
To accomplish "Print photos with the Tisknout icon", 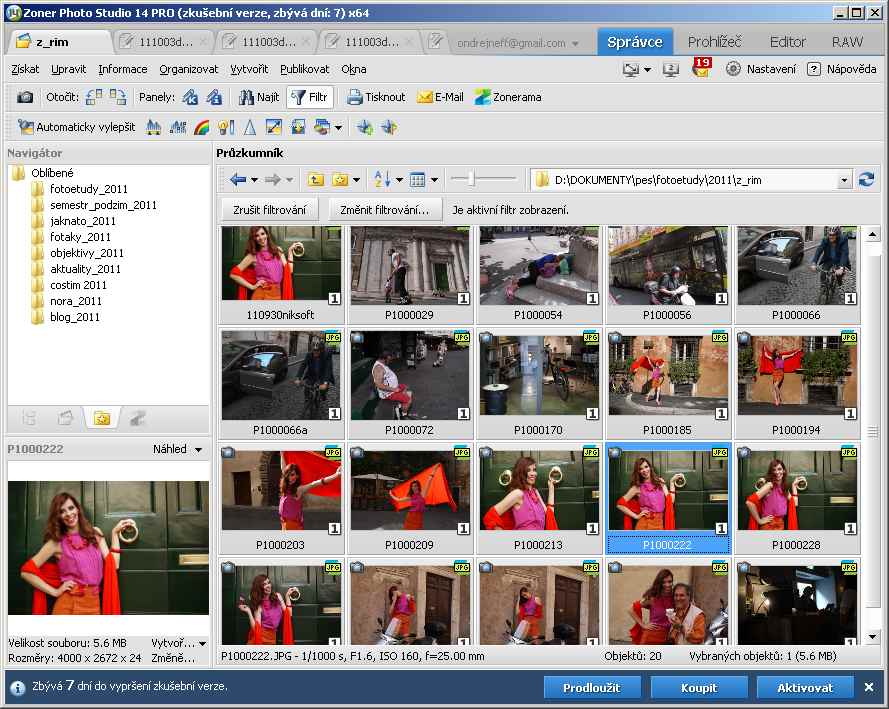I will click(376, 97).
